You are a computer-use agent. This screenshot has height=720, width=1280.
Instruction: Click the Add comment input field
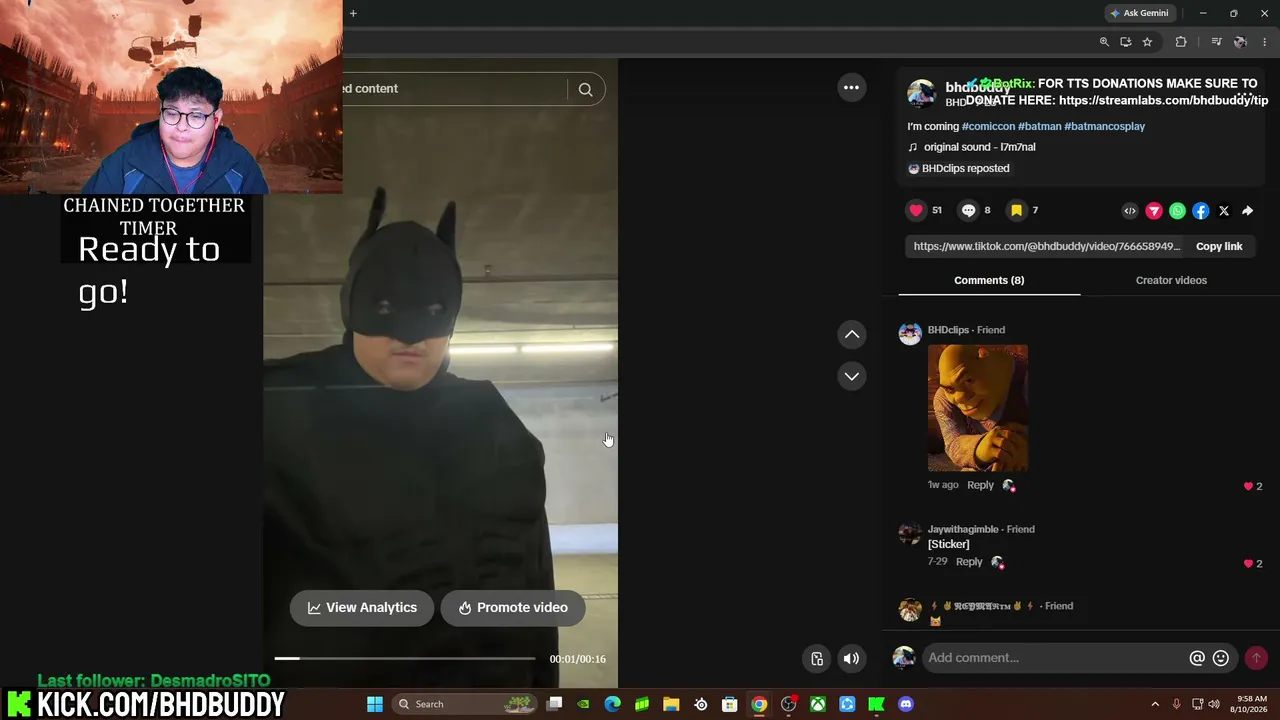1053,658
